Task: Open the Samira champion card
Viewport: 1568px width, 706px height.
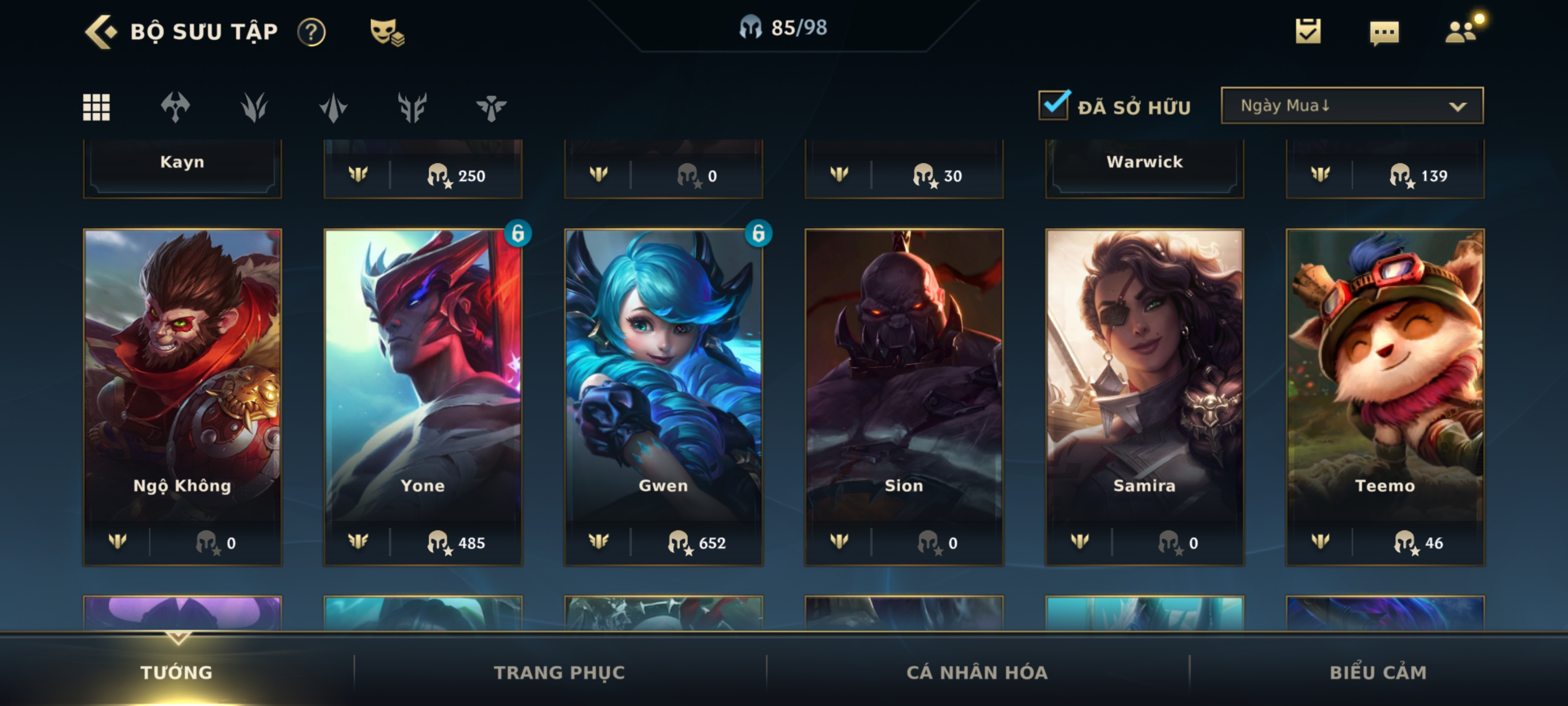Action: click(1144, 397)
